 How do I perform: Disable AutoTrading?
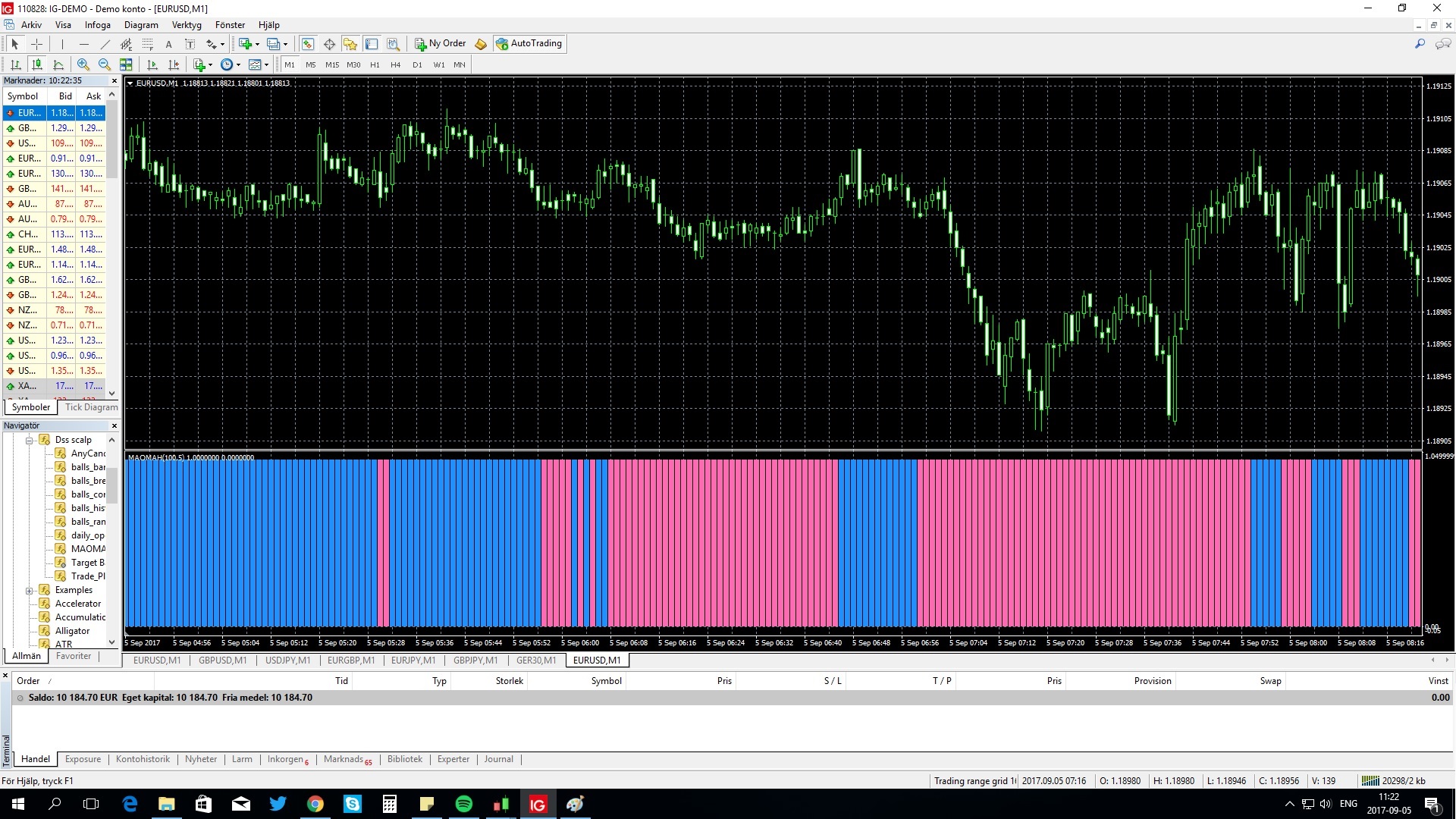[529, 43]
